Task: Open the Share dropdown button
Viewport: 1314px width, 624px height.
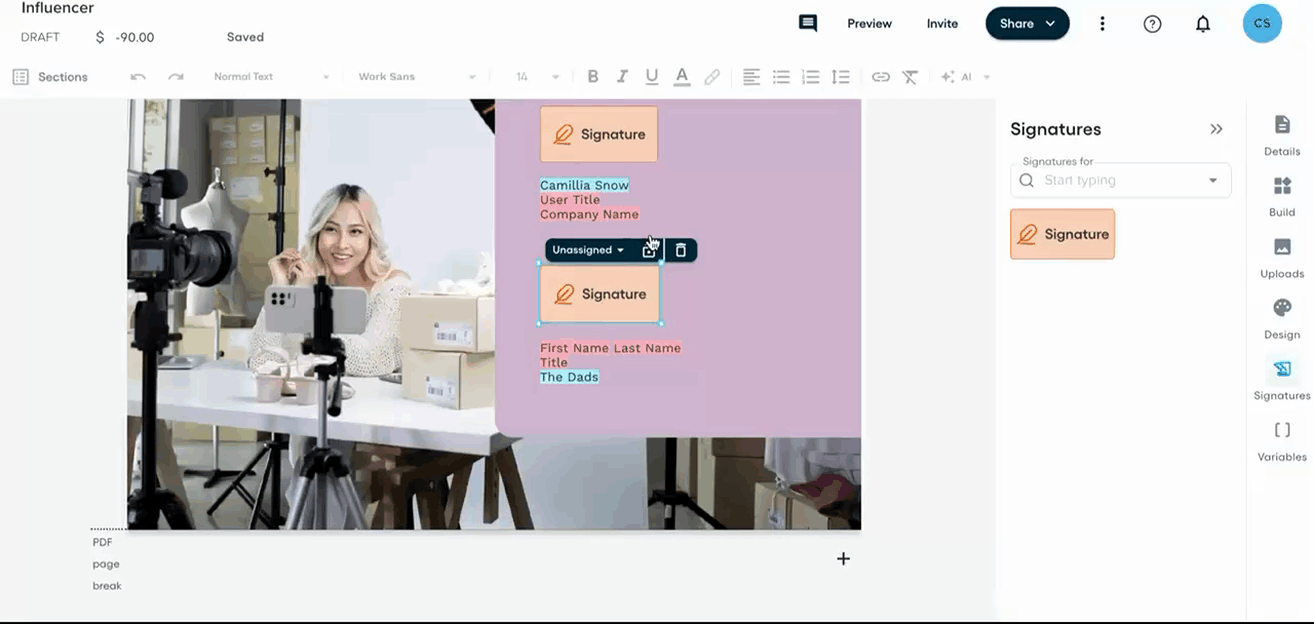Action: [1027, 23]
